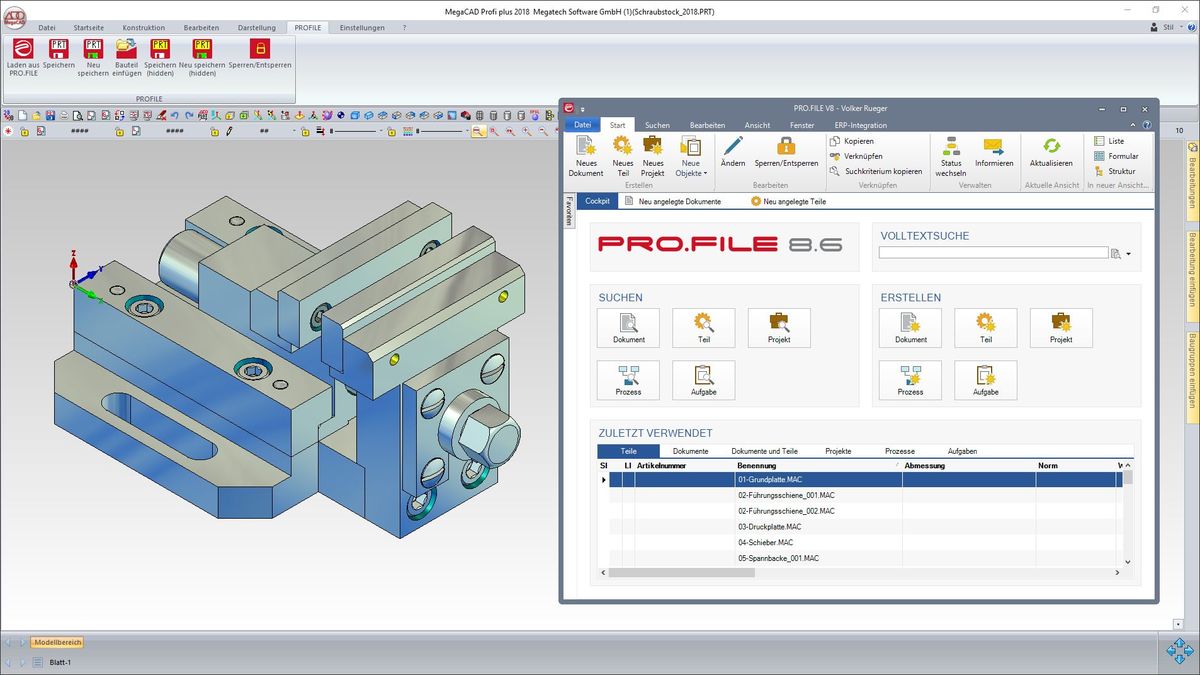Open the Prozess search tile under SUCHEN
The height and width of the screenshot is (675, 1200).
pos(628,380)
